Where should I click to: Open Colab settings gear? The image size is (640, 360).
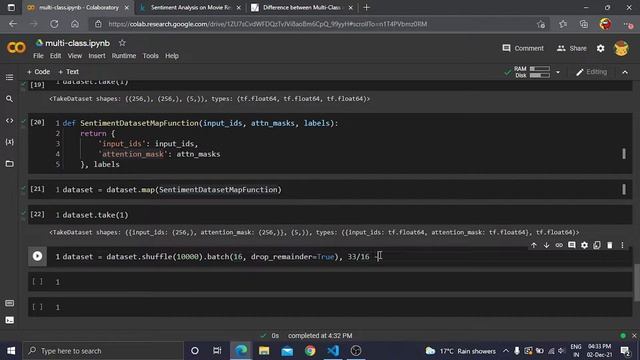(x=600, y=48)
